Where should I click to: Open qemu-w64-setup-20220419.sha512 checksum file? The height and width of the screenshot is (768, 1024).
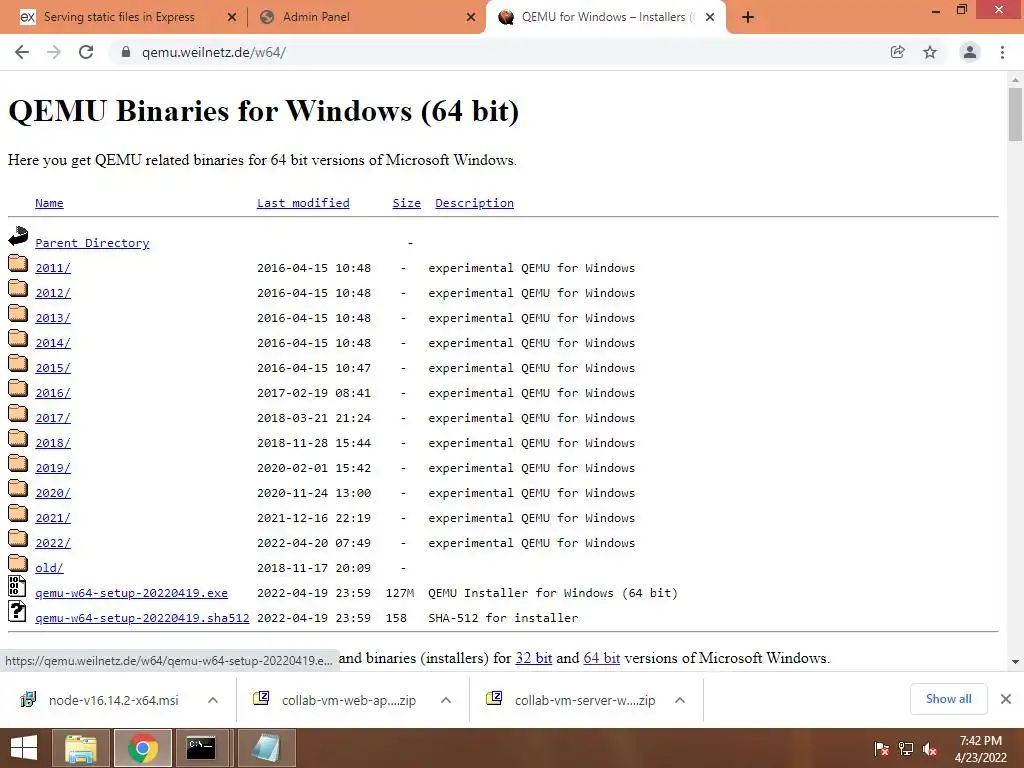point(142,618)
